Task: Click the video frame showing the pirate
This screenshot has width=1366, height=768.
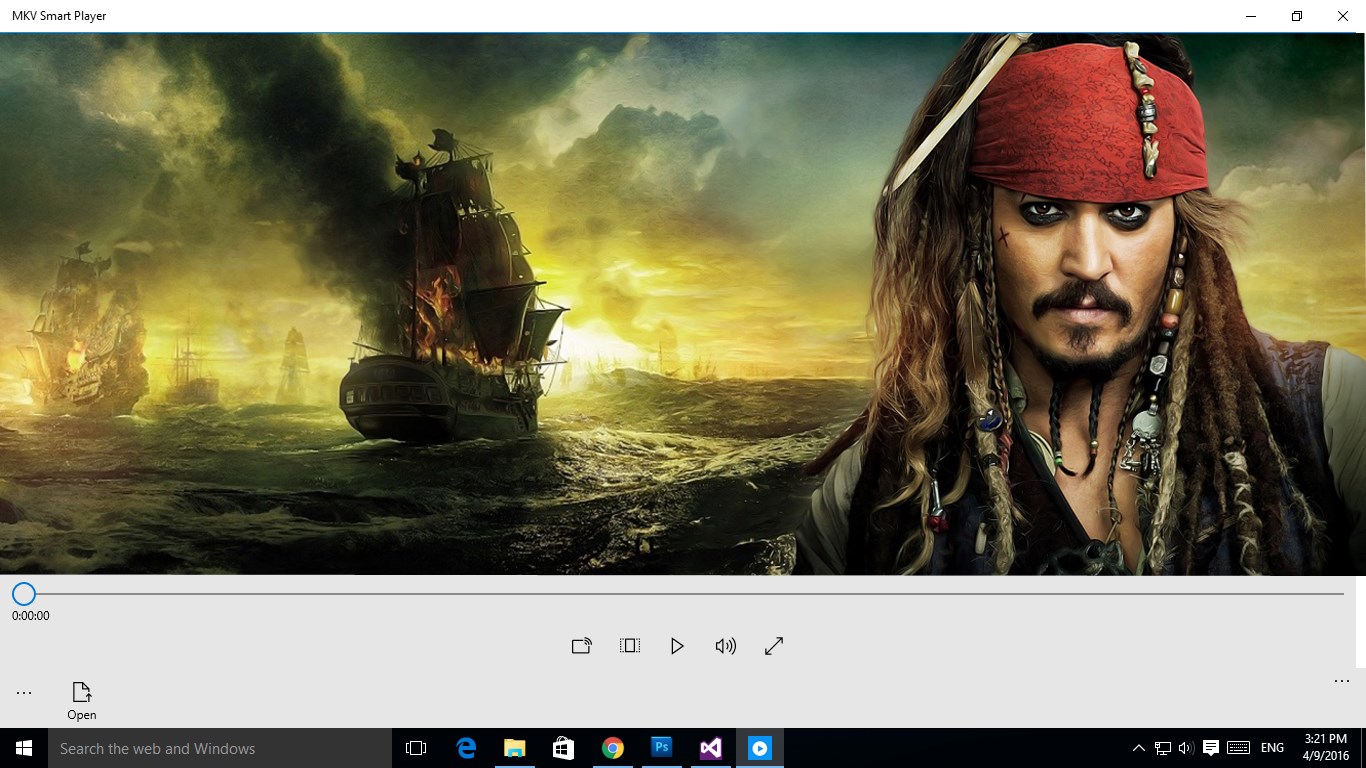Action: [x=683, y=304]
